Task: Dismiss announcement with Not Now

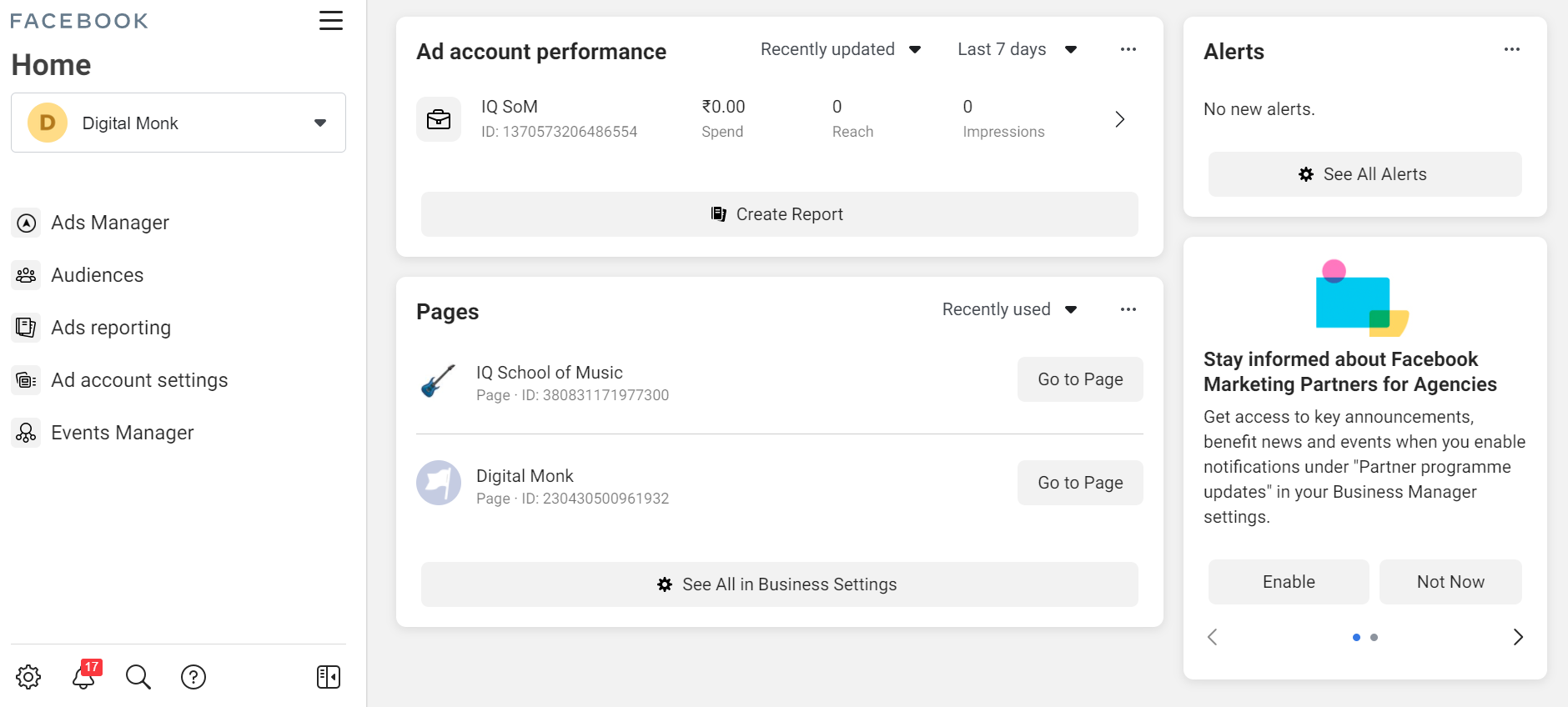Action: click(1450, 582)
